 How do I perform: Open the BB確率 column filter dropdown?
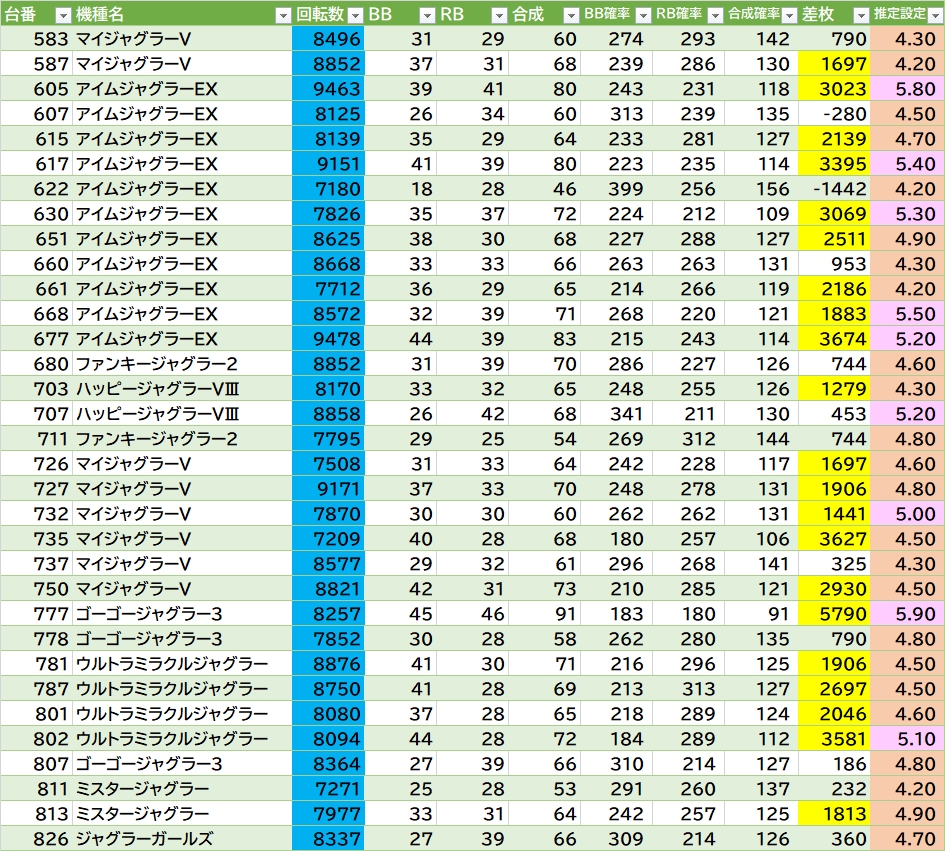(x=644, y=16)
